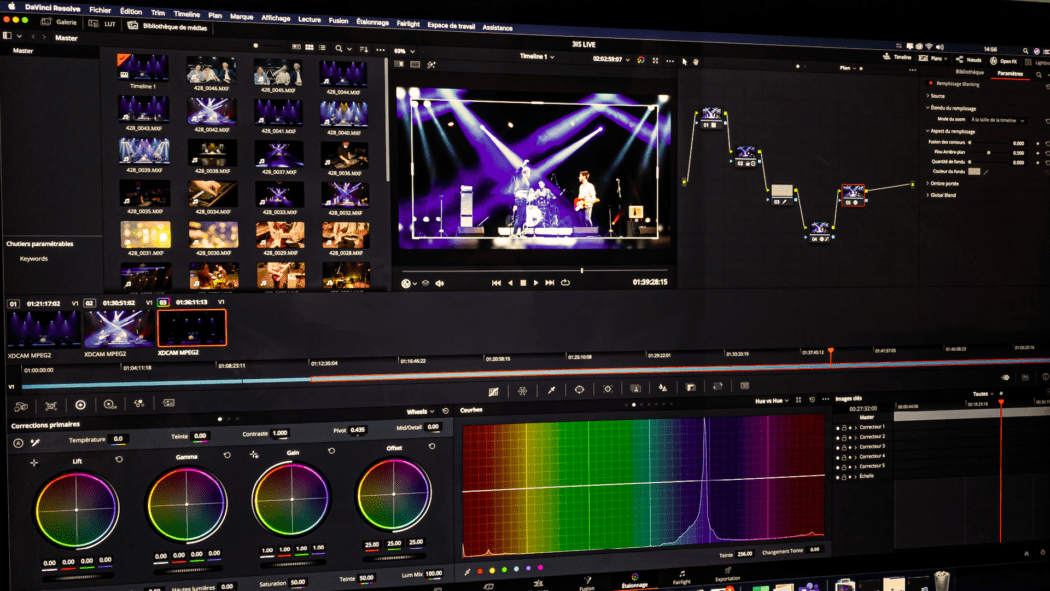The image size is (1050, 591).
Task: Click the viewer scrub bar playhead
Action: pyautogui.click(x=581, y=270)
